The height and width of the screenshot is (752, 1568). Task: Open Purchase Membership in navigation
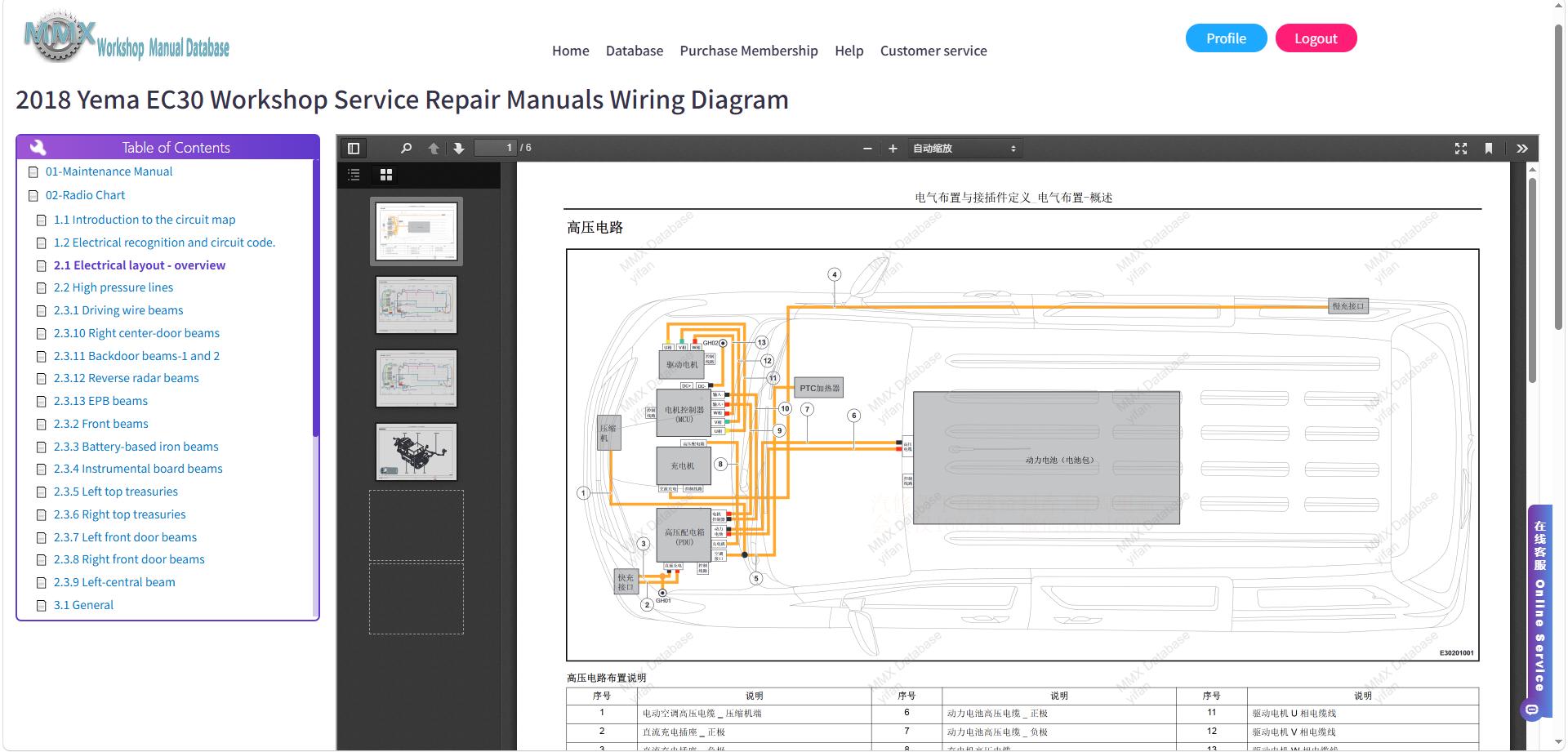point(749,51)
